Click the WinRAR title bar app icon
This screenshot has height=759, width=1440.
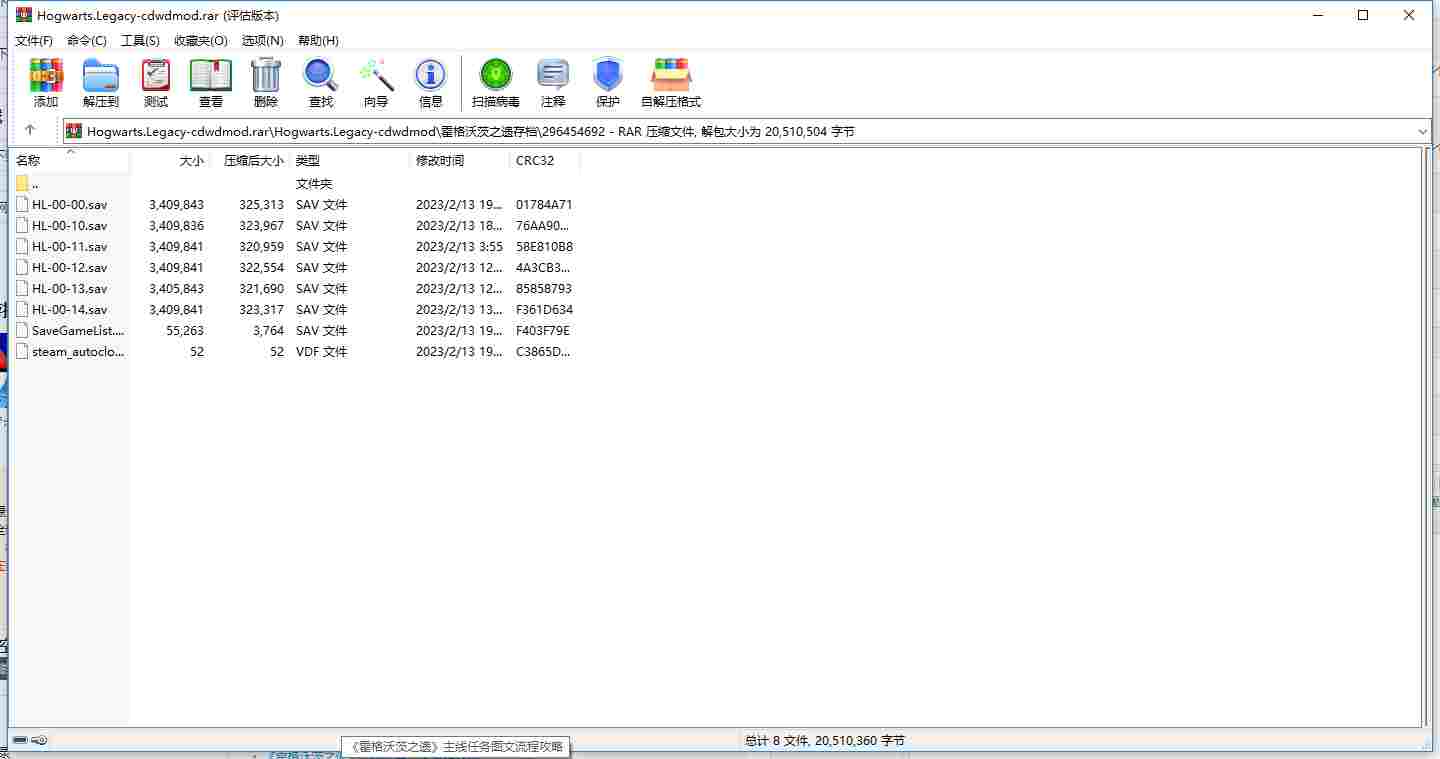[24, 15]
